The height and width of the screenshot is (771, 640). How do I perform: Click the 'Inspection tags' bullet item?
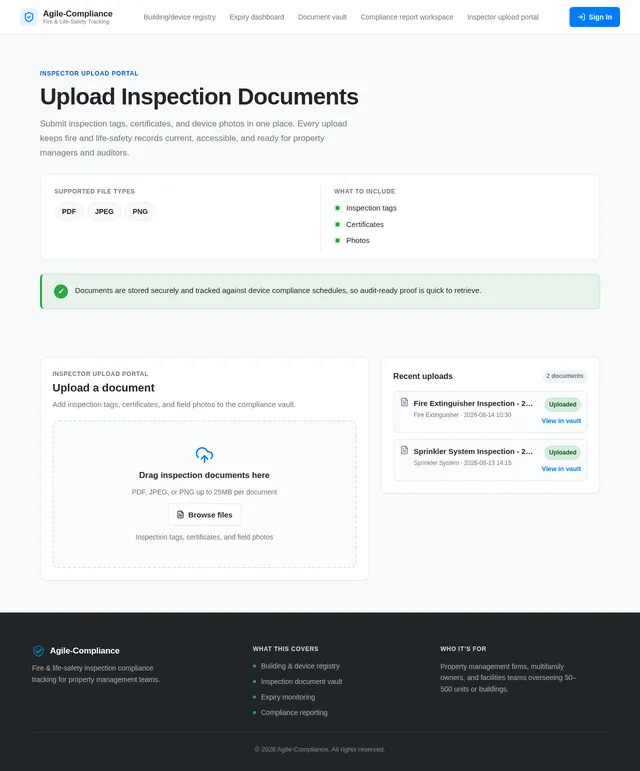click(371, 208)
